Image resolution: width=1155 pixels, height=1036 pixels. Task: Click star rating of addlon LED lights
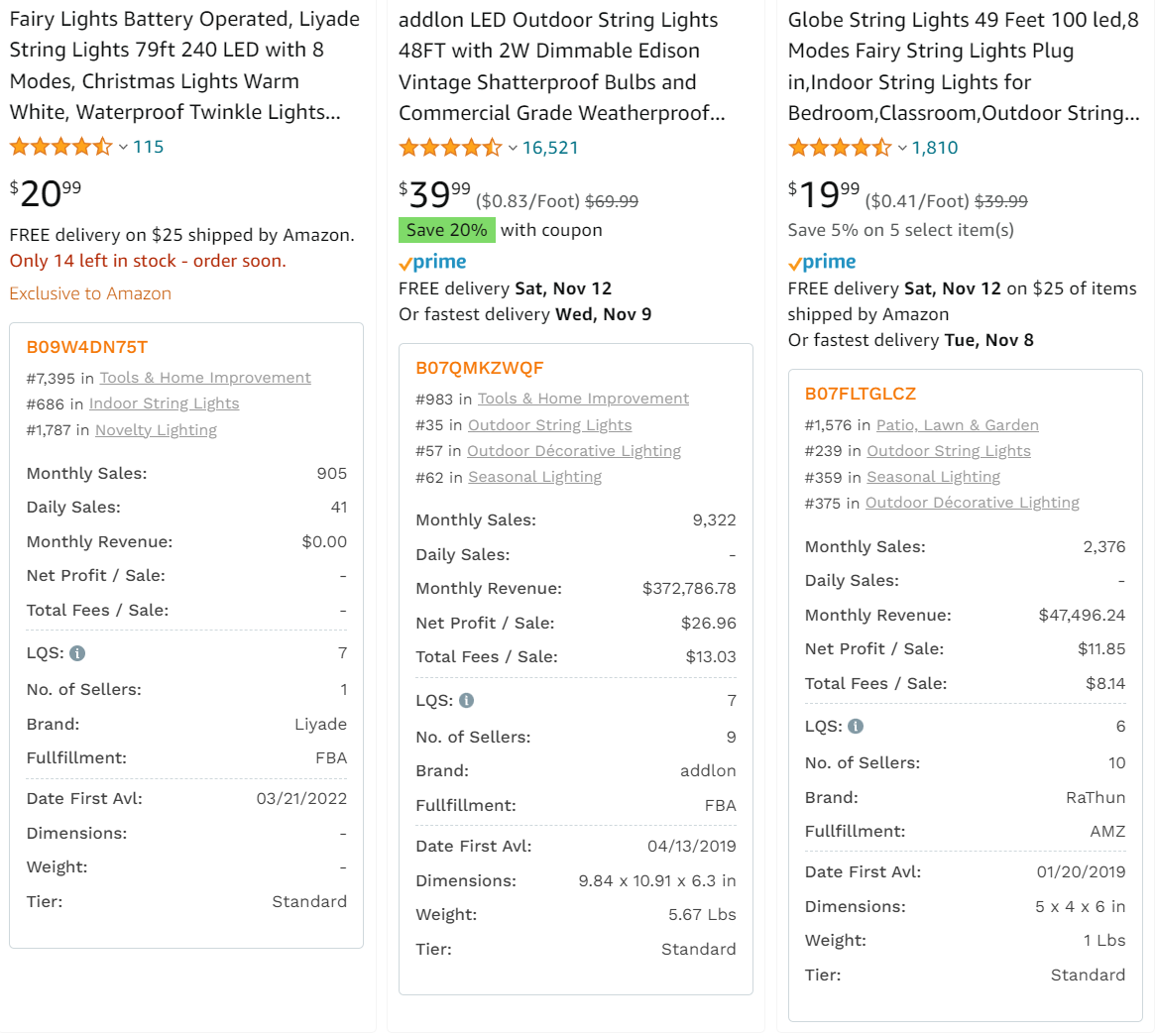pyautogui.click(x=450, y=148)
